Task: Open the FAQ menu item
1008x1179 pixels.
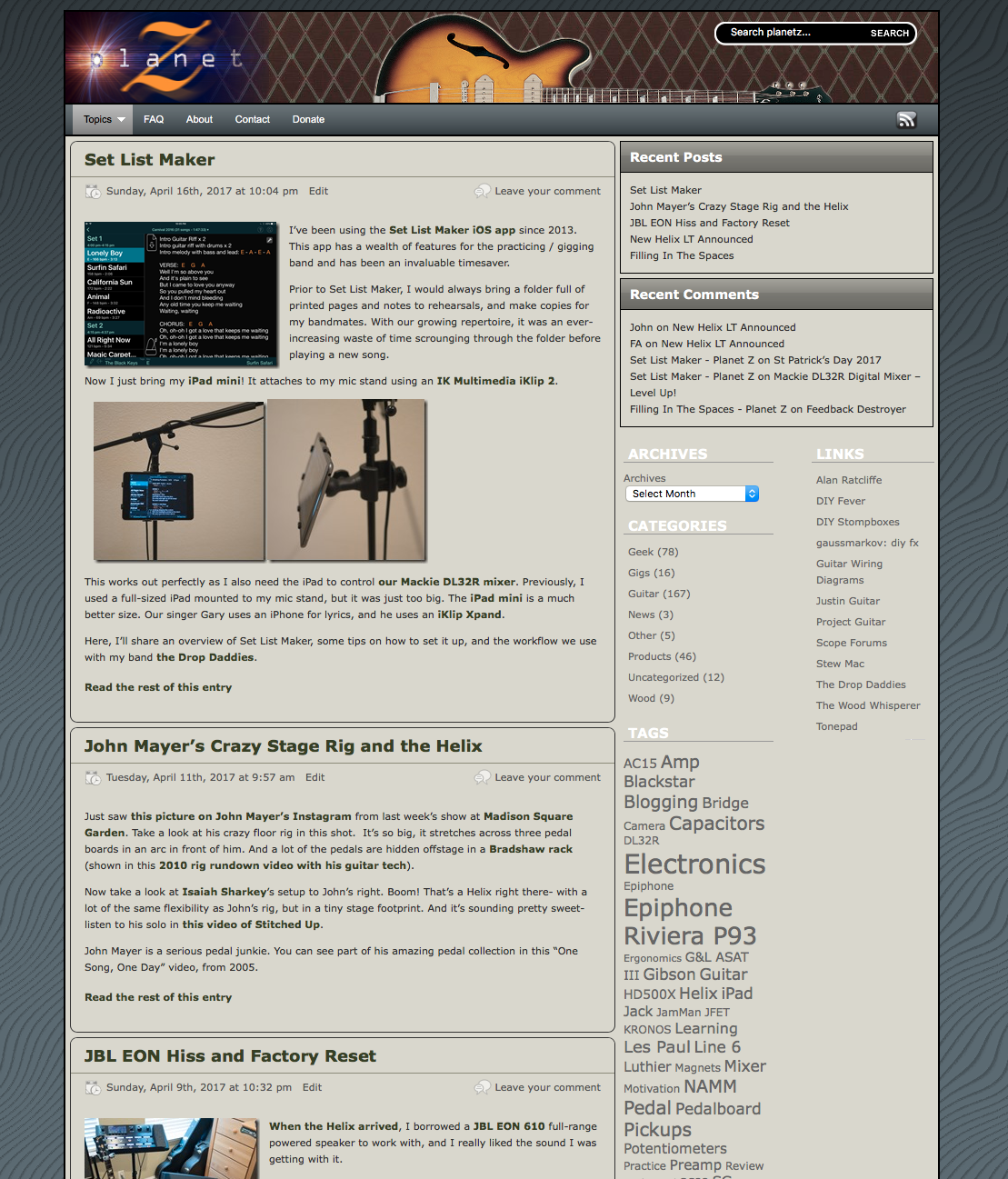Action: point(154,120)
